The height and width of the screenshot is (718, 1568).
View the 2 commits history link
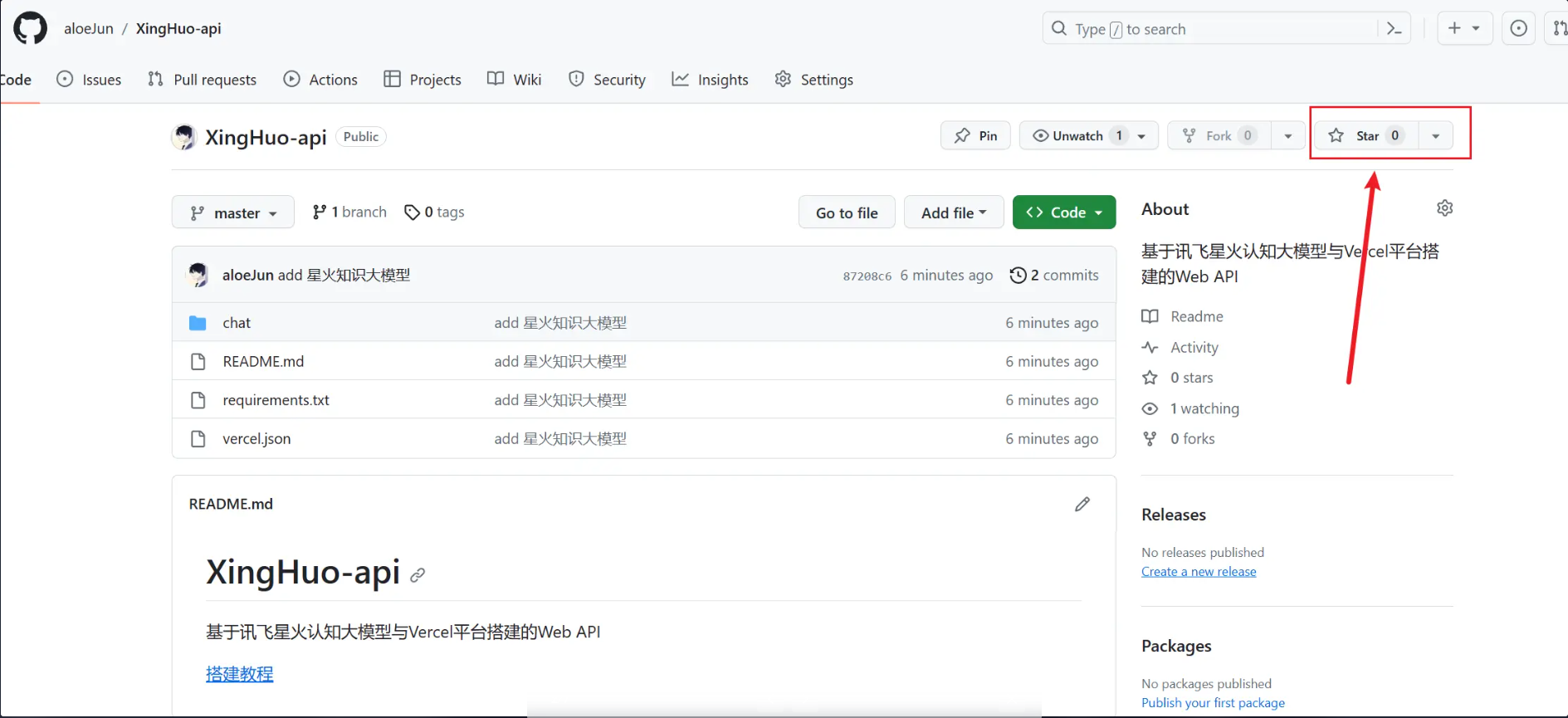pyautogui.click(x=1054, y=275)
